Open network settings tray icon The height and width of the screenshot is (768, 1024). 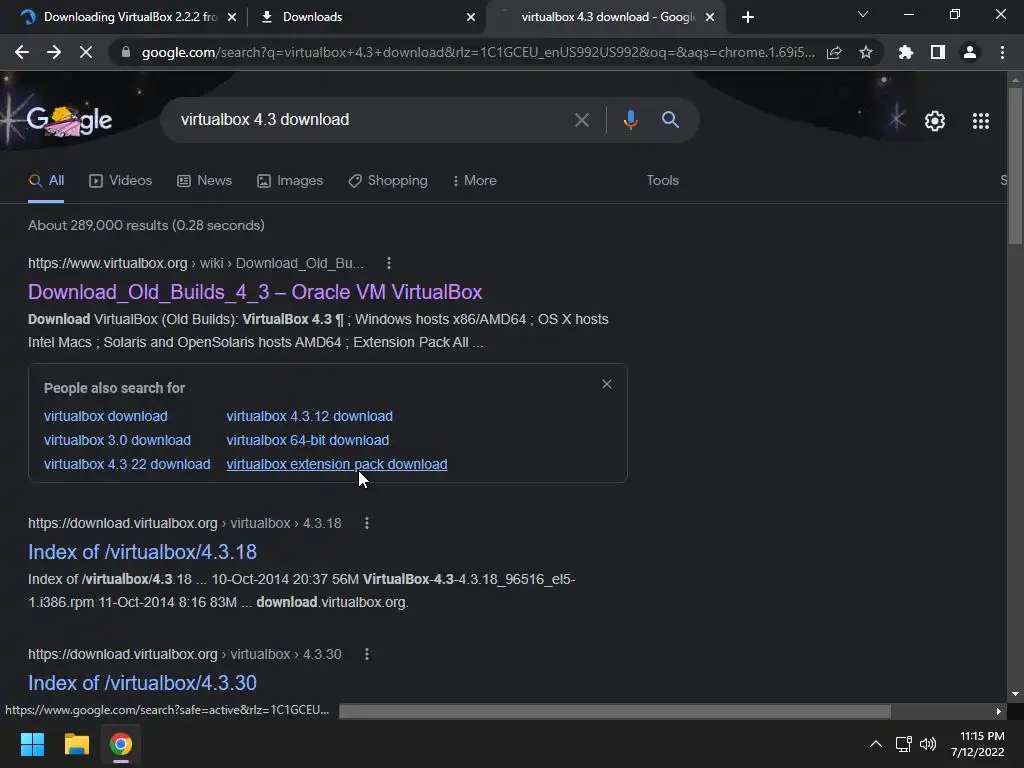tap(904, 744)
